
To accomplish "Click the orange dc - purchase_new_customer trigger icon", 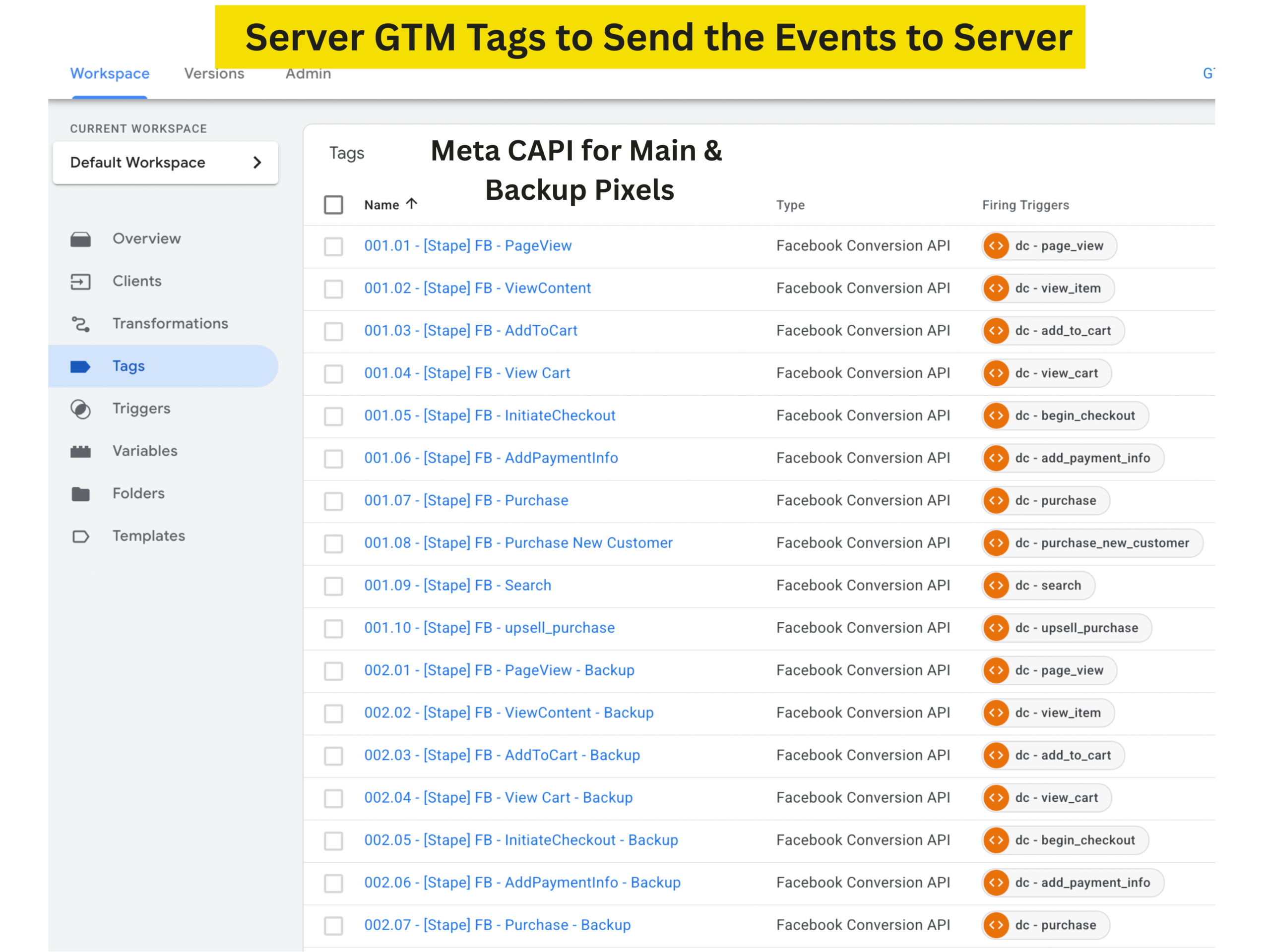I will [996, 543].
